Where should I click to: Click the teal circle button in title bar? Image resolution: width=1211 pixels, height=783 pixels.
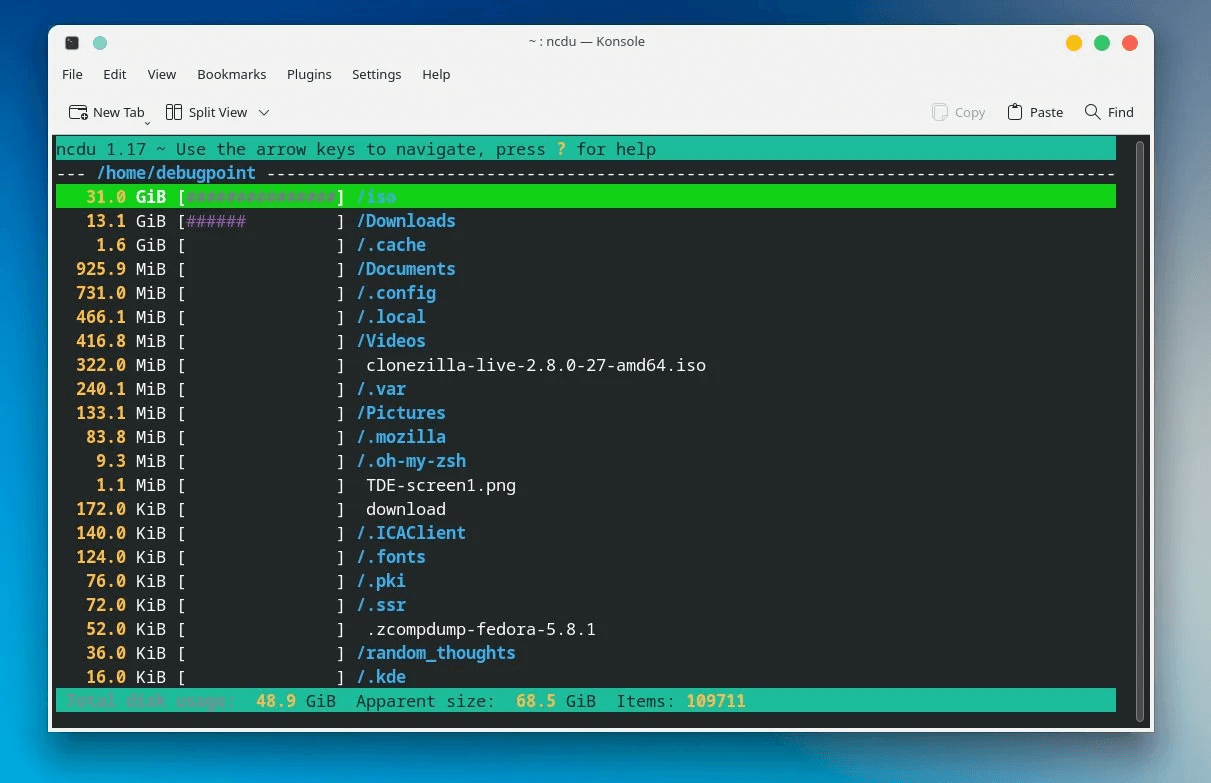click(99, 42)
